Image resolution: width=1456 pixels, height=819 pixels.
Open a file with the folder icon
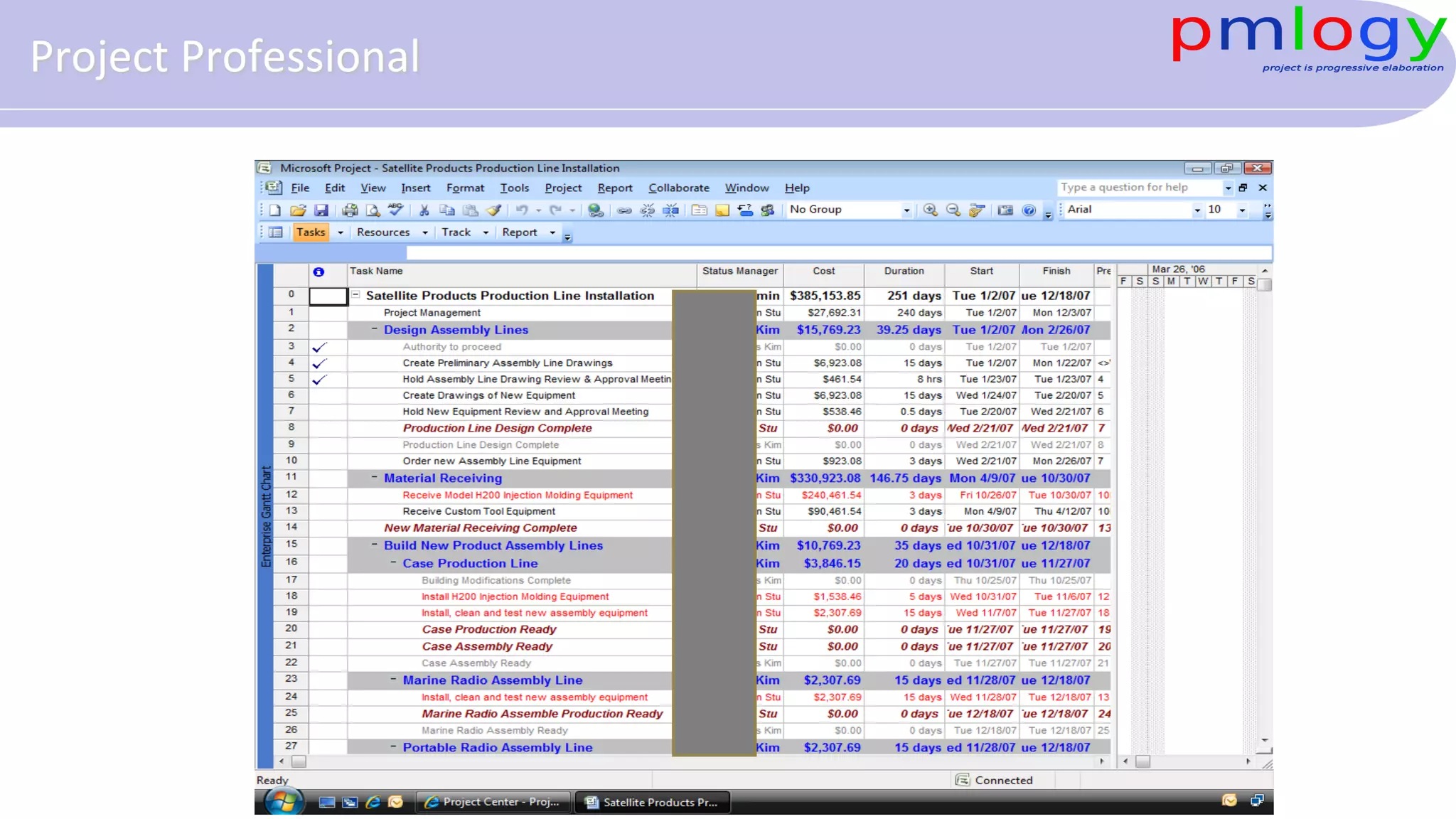point(298,210)
